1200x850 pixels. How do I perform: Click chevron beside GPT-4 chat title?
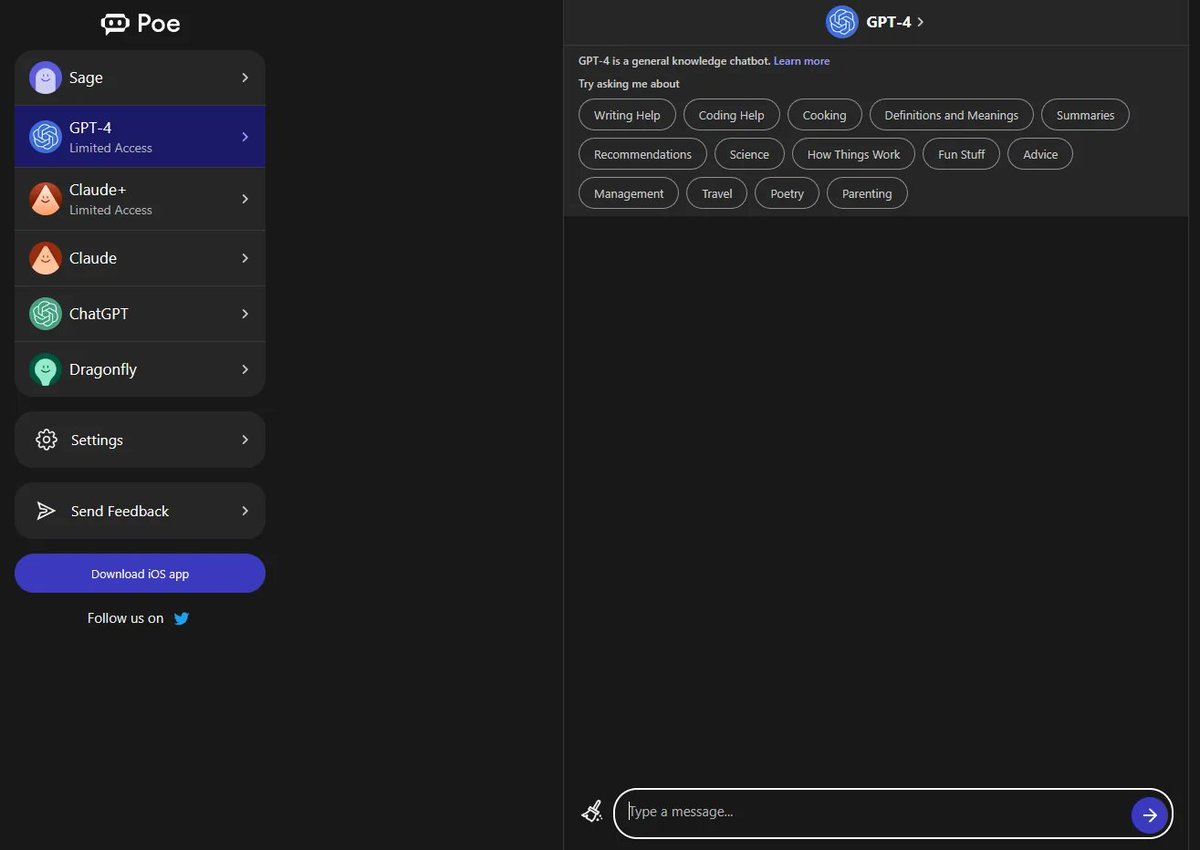pyautogui.click(x=920, y=22)
